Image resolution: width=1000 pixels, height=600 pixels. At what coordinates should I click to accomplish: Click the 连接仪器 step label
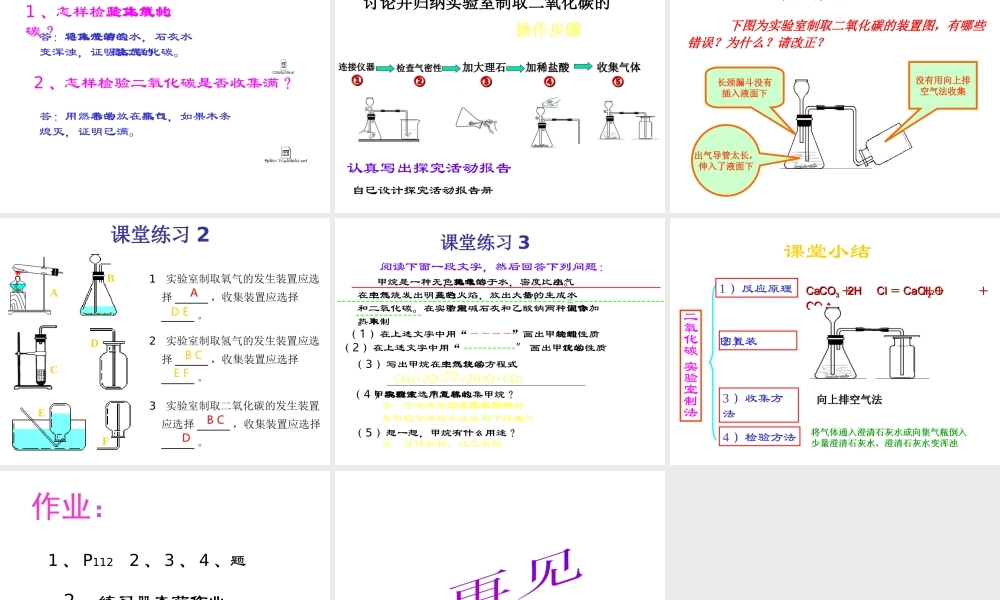357,67
